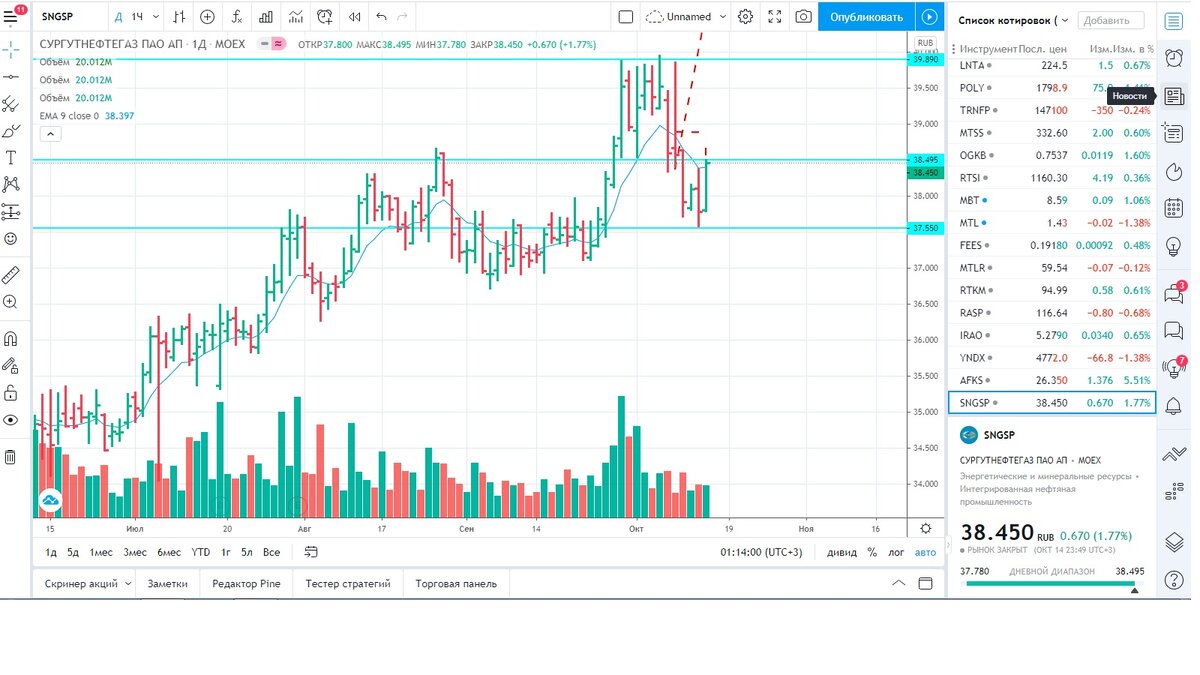Collapse the indicator legend chevron

coord(49,133)
